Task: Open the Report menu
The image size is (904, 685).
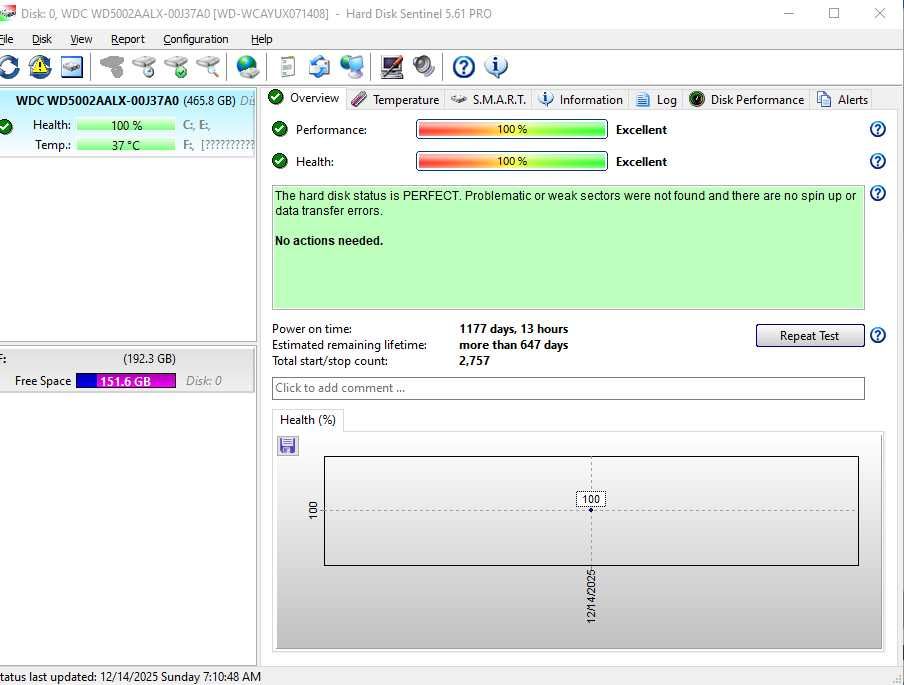Action: pyautogui.click(x=127, y=39)
